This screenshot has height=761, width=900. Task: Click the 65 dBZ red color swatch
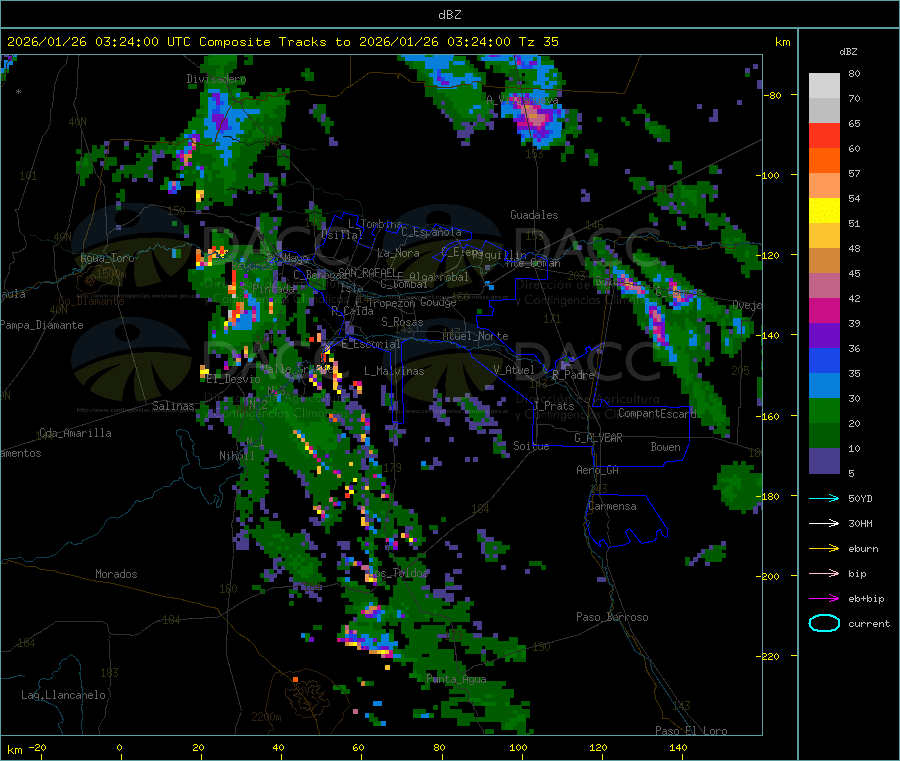coord(824,135)
